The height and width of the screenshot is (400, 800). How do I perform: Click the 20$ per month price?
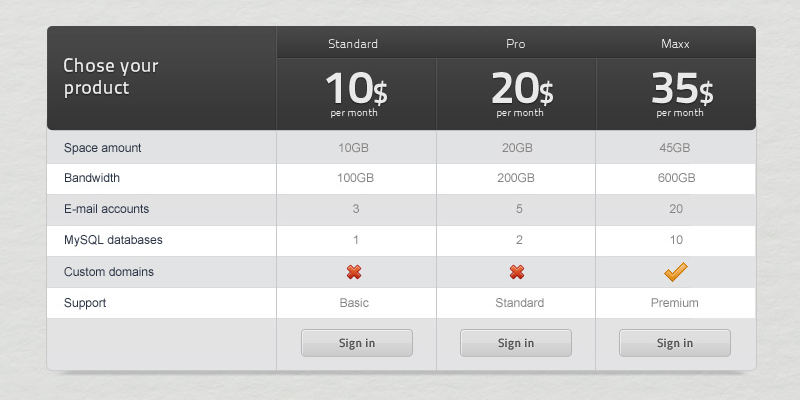pyautogui.click(x=520, y=94)
